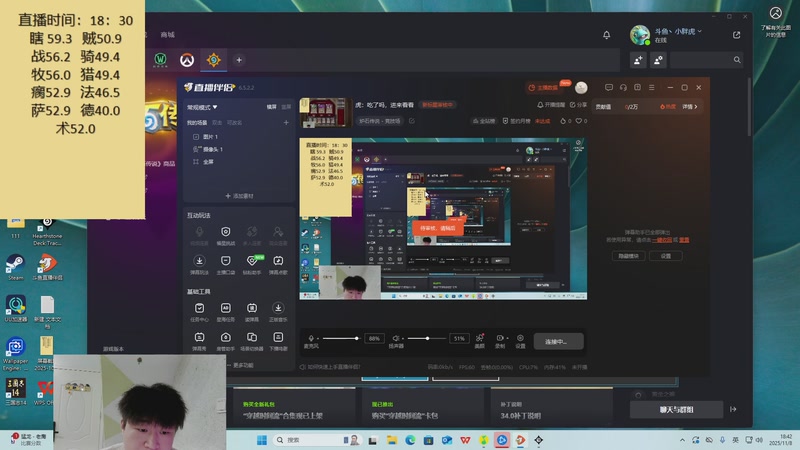Click the microphone icon beside volume slider
Viewport: 800px width, 450px height.
(311, 338)
